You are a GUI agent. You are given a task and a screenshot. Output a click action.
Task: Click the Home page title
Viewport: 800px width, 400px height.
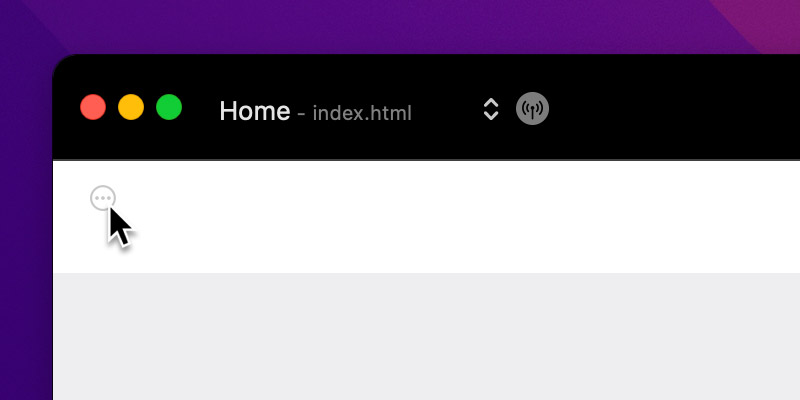(255, 111)
